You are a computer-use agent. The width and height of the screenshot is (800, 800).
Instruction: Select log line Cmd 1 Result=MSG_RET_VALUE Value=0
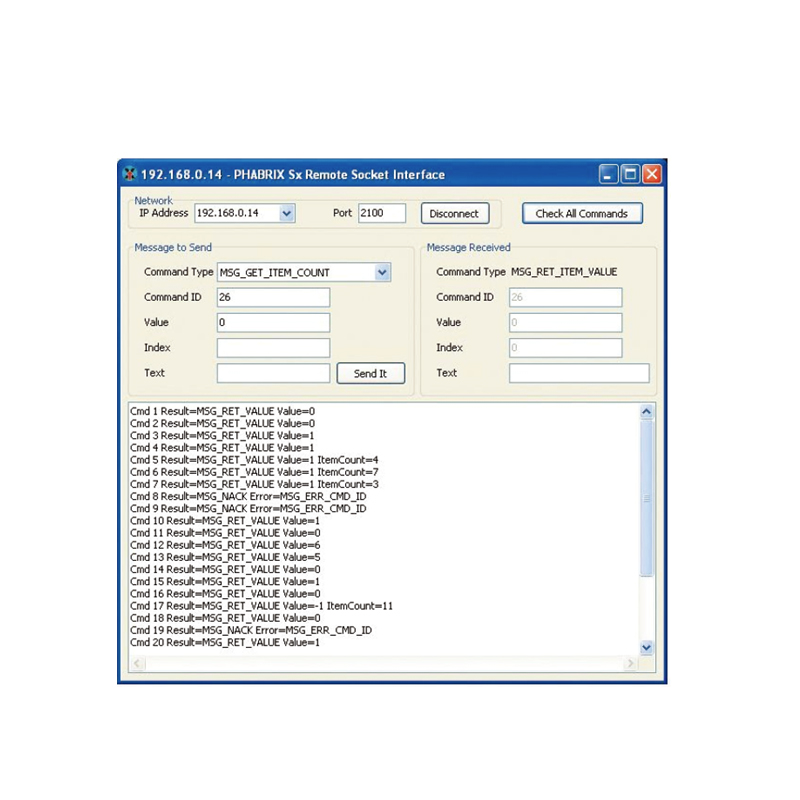pos(222,411)
